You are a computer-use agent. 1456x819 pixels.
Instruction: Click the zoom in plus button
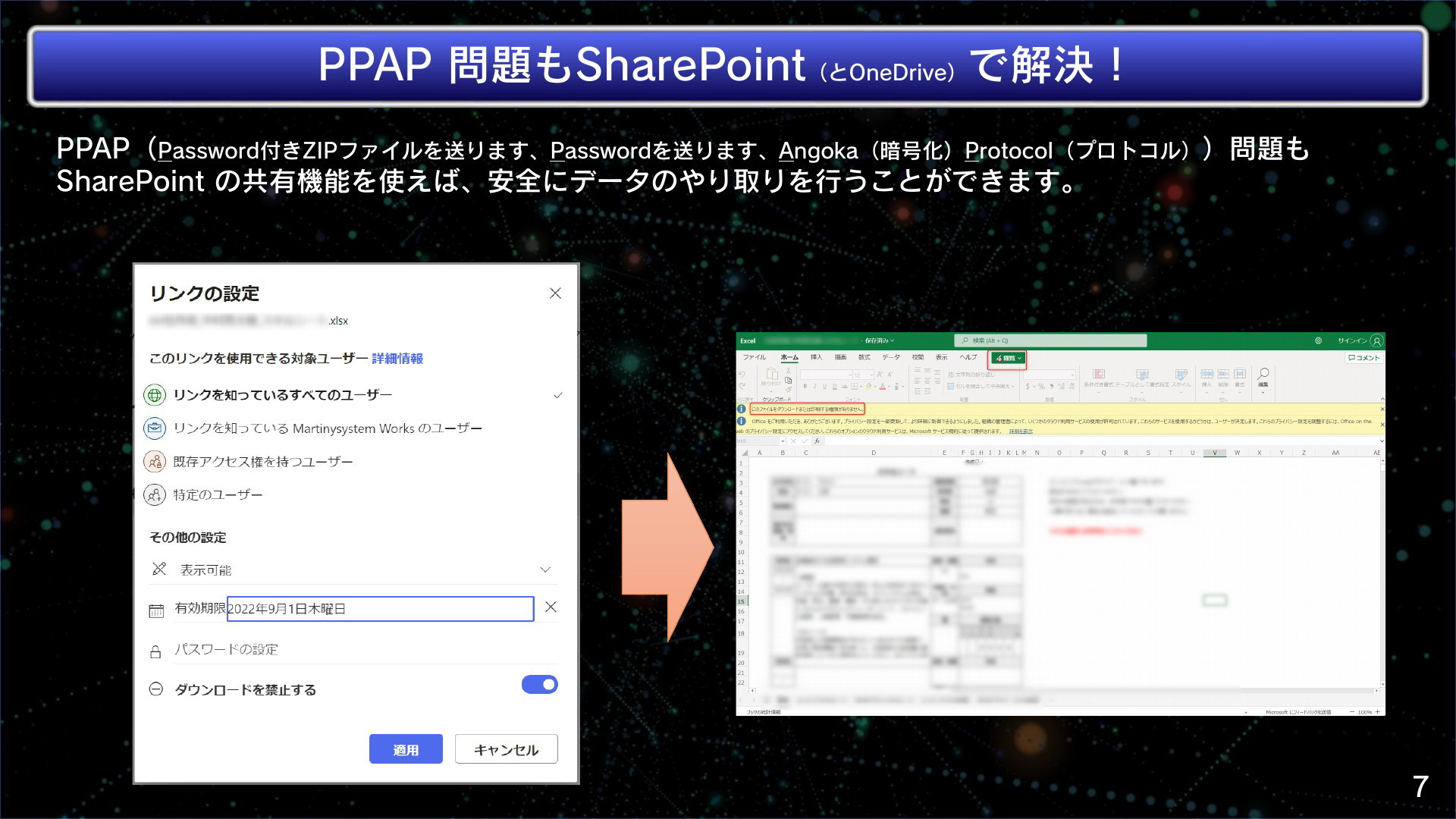coord(1378,712)
